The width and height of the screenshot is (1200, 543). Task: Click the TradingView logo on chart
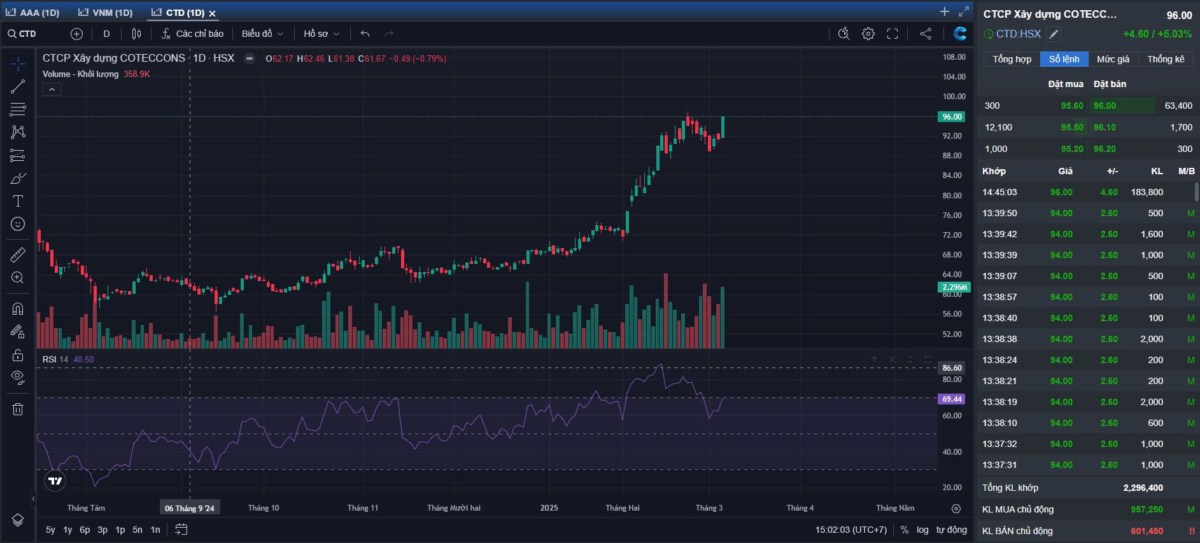coord(55,481)
